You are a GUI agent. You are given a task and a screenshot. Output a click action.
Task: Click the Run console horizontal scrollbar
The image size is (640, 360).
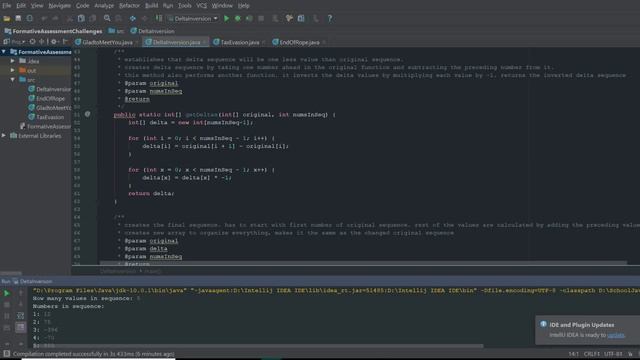pos(258,346)
